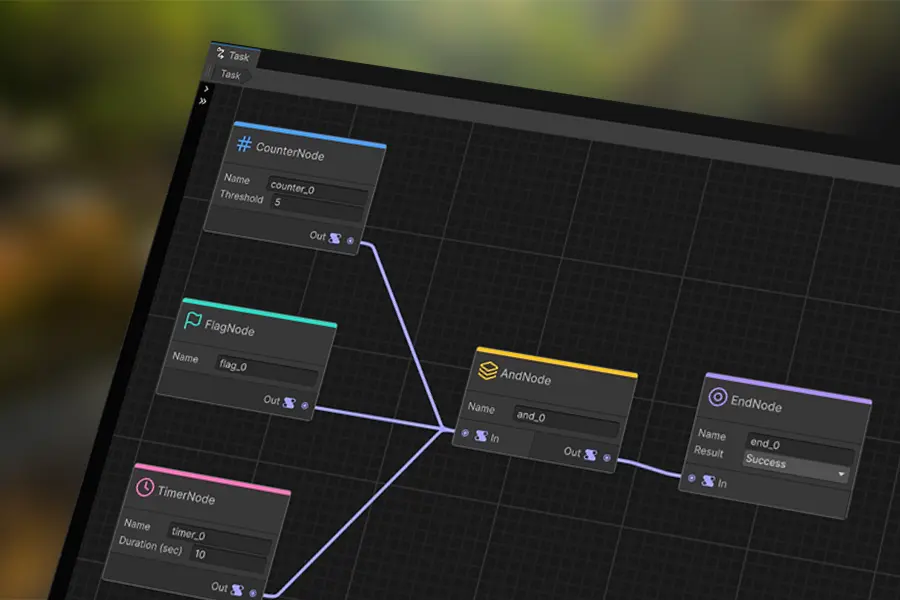Click the AndNode stacked layers icon
900x600 pixels.
pyautogui.click(x=488, y=370)
